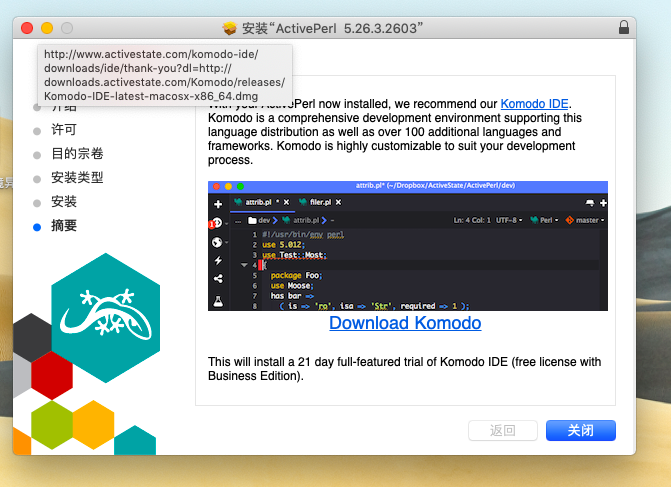Open the Komodo IDE hyperlink
Viewport: 671px width, 487px height.
(534, 104)
